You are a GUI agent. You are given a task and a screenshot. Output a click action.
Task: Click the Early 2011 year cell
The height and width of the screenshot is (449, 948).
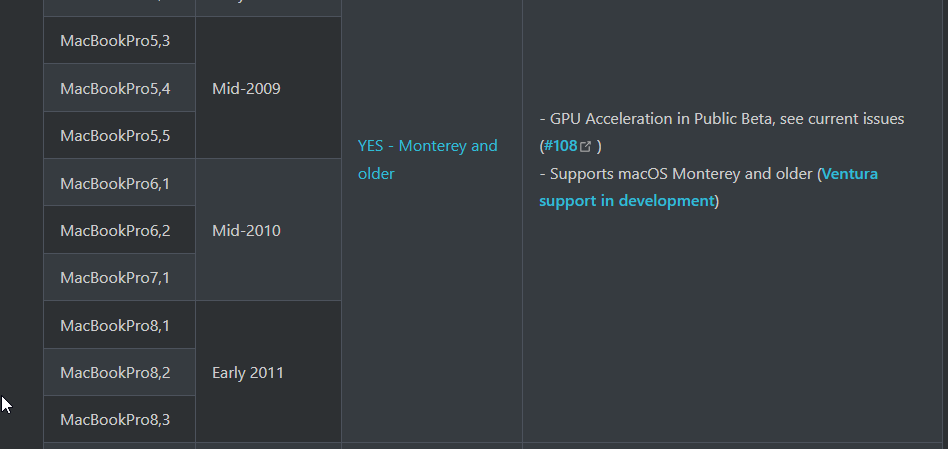(x=248, y=373)
